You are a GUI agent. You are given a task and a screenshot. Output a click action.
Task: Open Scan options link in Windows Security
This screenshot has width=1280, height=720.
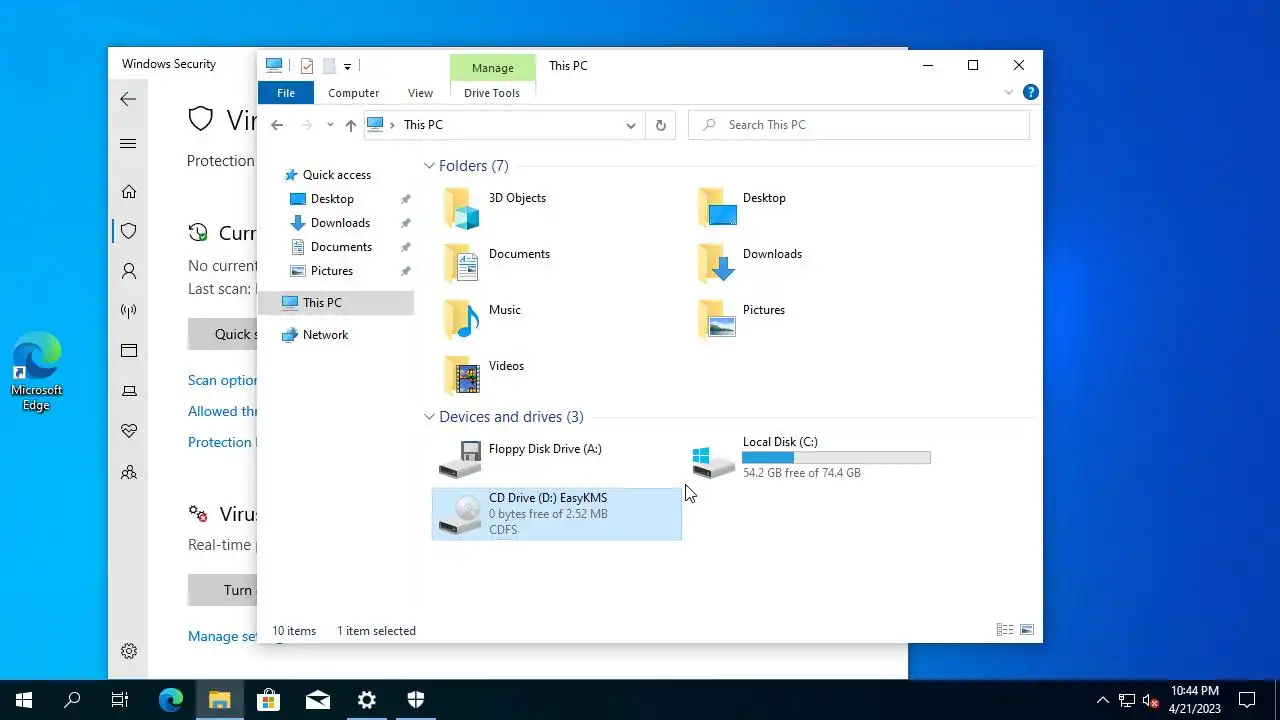[222, 380]
